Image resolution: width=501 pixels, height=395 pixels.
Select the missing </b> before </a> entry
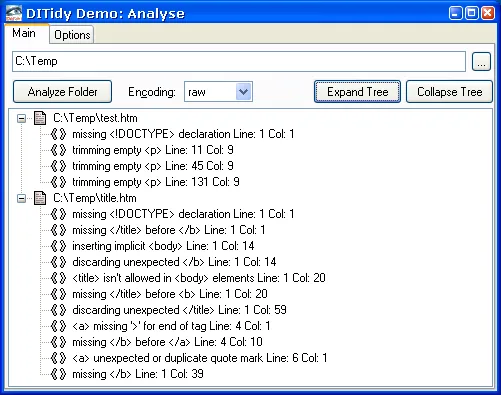[167, 342]
